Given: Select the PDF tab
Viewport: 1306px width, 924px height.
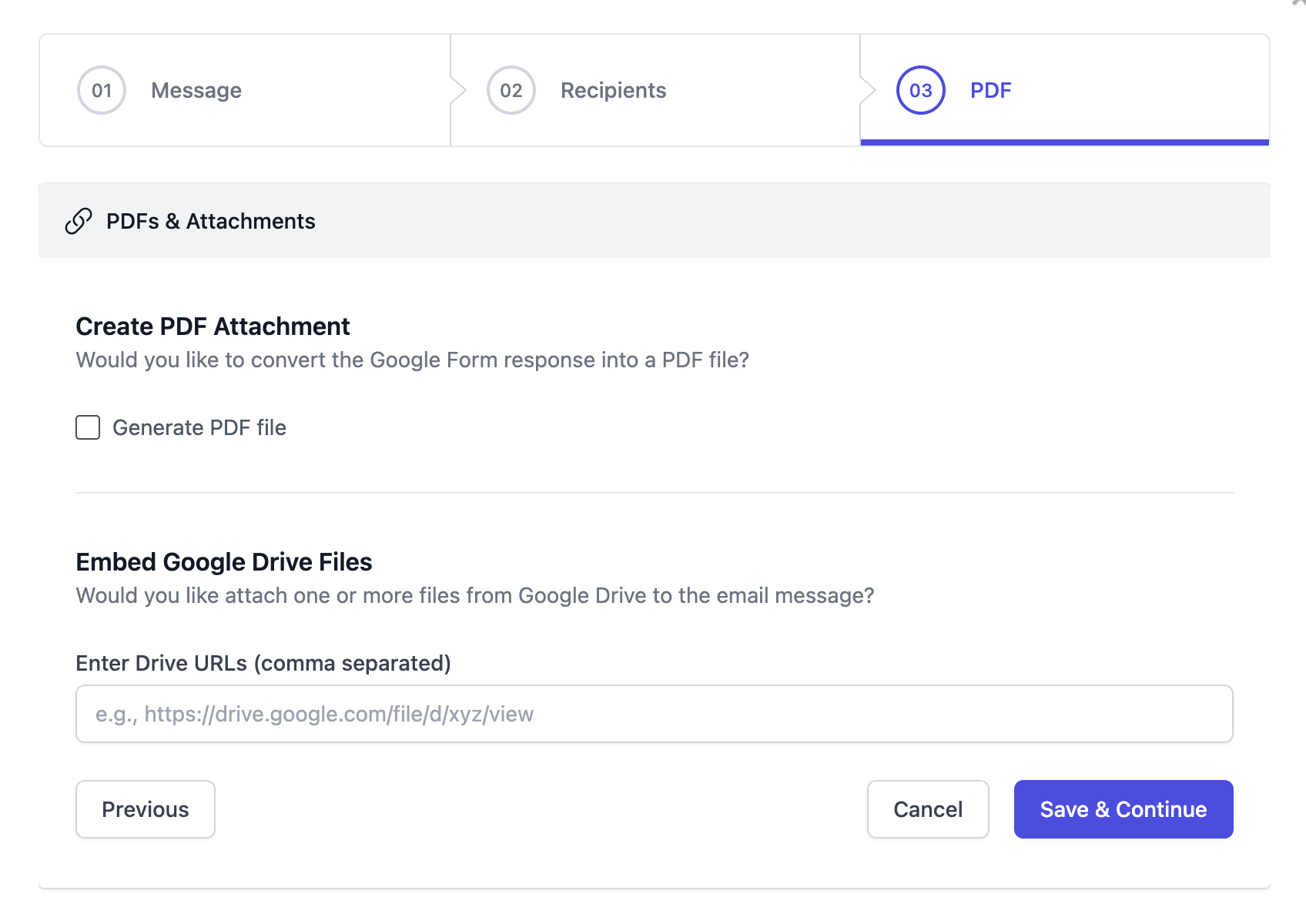Looking at the screenshot, I should coord(990,90).
